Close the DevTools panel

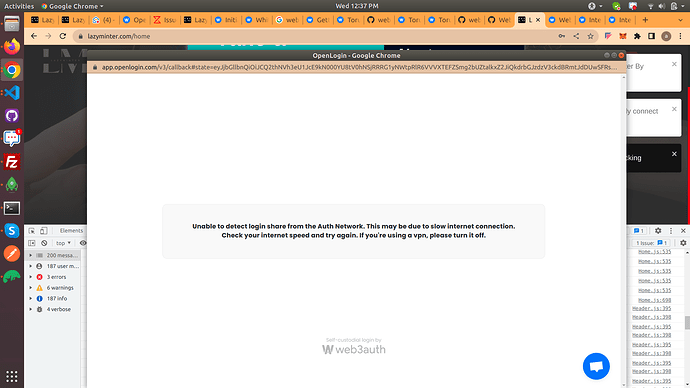tap(683, 231)
